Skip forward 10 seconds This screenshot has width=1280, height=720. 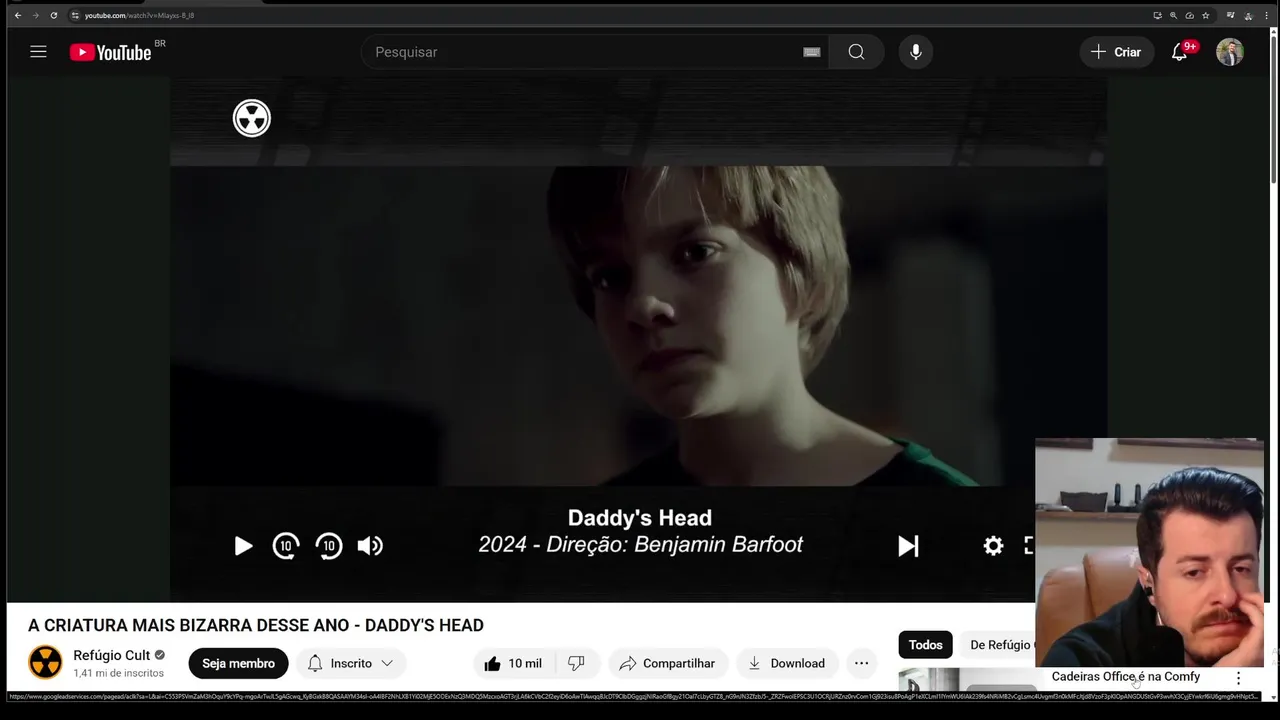point(329,546)
